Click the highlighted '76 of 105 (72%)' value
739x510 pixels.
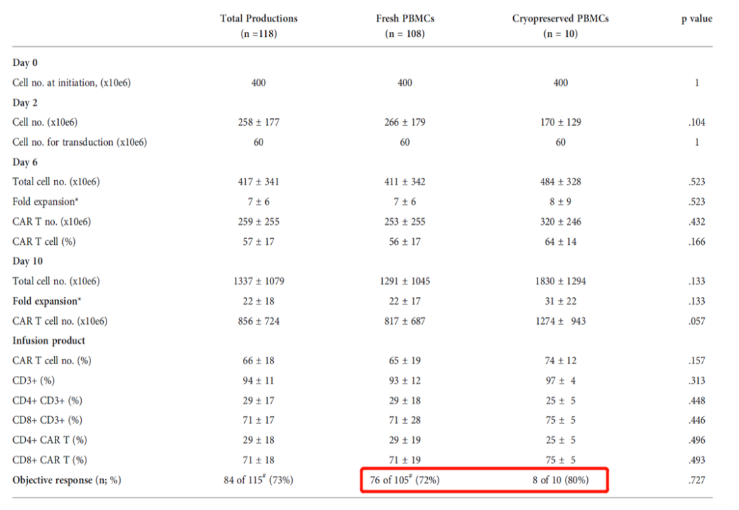pos(404,480)
